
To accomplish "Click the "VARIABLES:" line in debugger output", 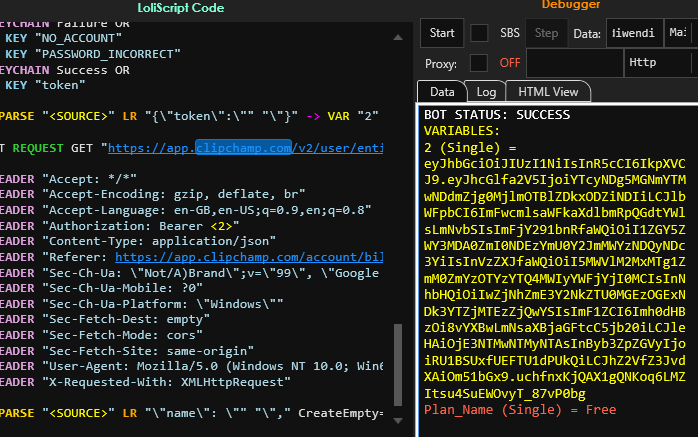I will point(462,131).
